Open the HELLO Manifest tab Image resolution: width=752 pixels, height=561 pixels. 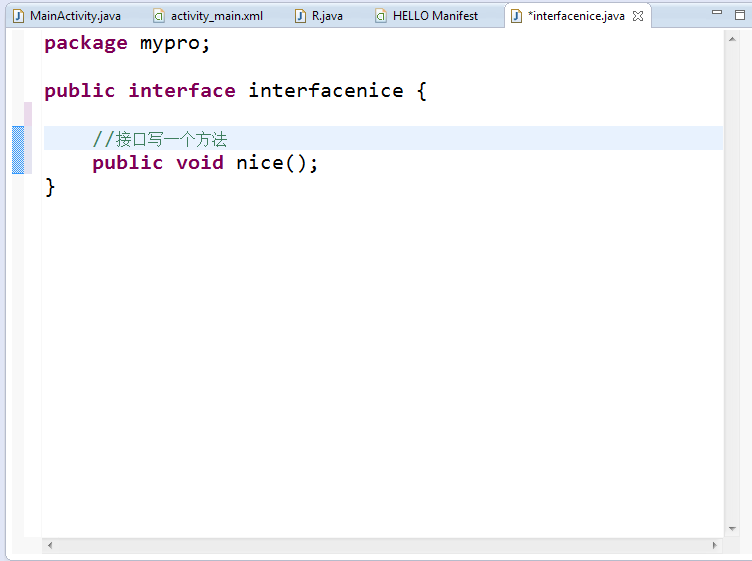point(427,16)
